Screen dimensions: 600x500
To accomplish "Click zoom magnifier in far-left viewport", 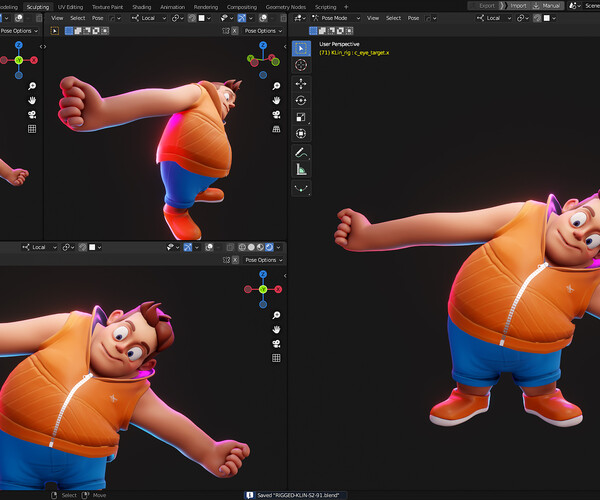I will click(x=32, y=86).
